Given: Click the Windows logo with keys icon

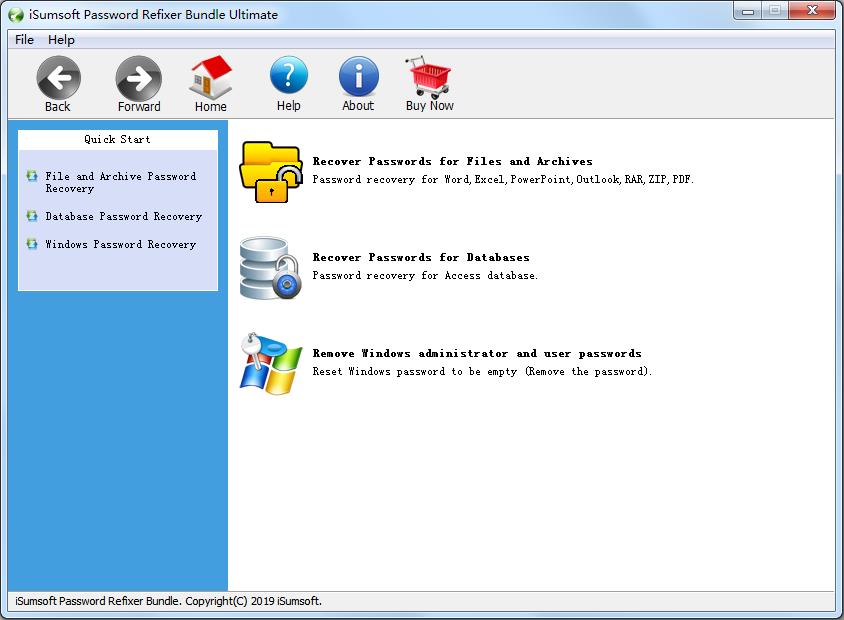Looking at the screenshot, I should click(x=270, y=364).
